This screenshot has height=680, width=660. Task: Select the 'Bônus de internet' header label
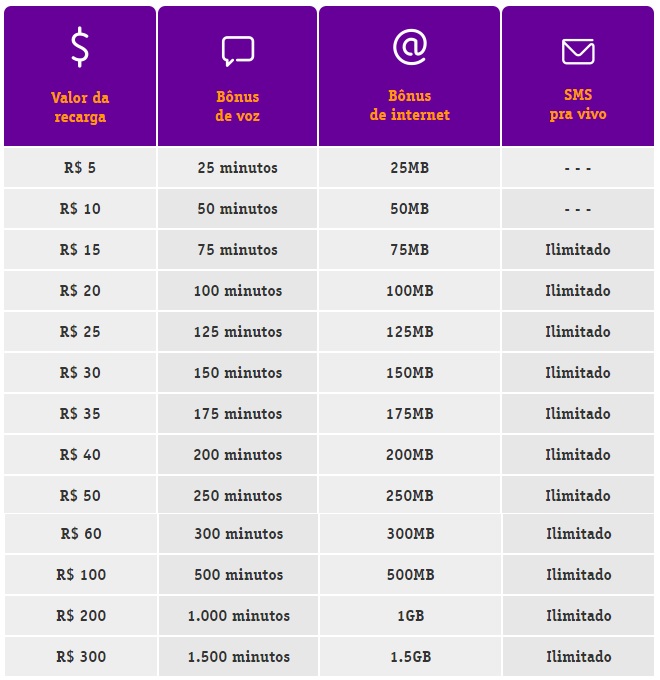(x=410, y=106)
